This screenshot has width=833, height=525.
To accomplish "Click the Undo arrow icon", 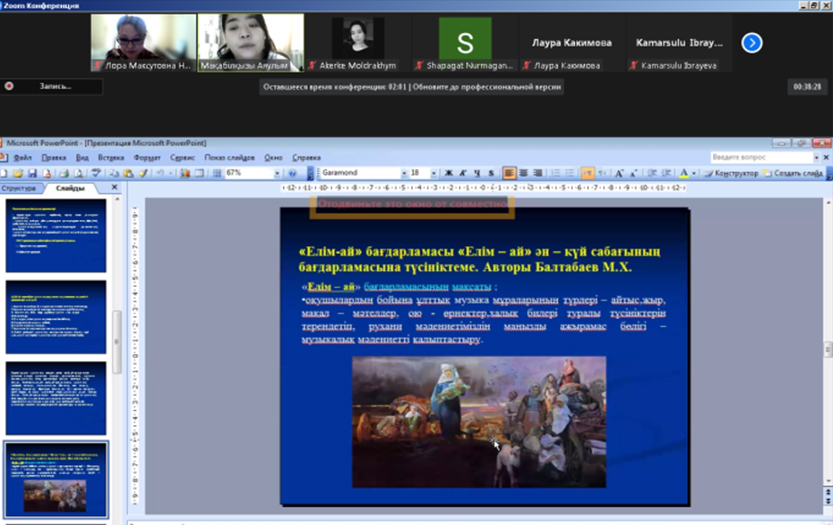I will pos(159,173).
